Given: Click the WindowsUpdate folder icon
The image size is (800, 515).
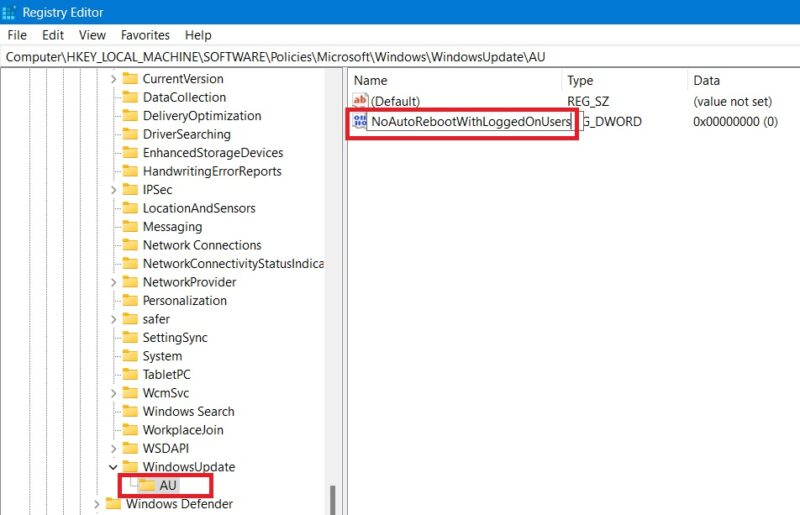Looking at the screenshot, I should pos(130,467).
